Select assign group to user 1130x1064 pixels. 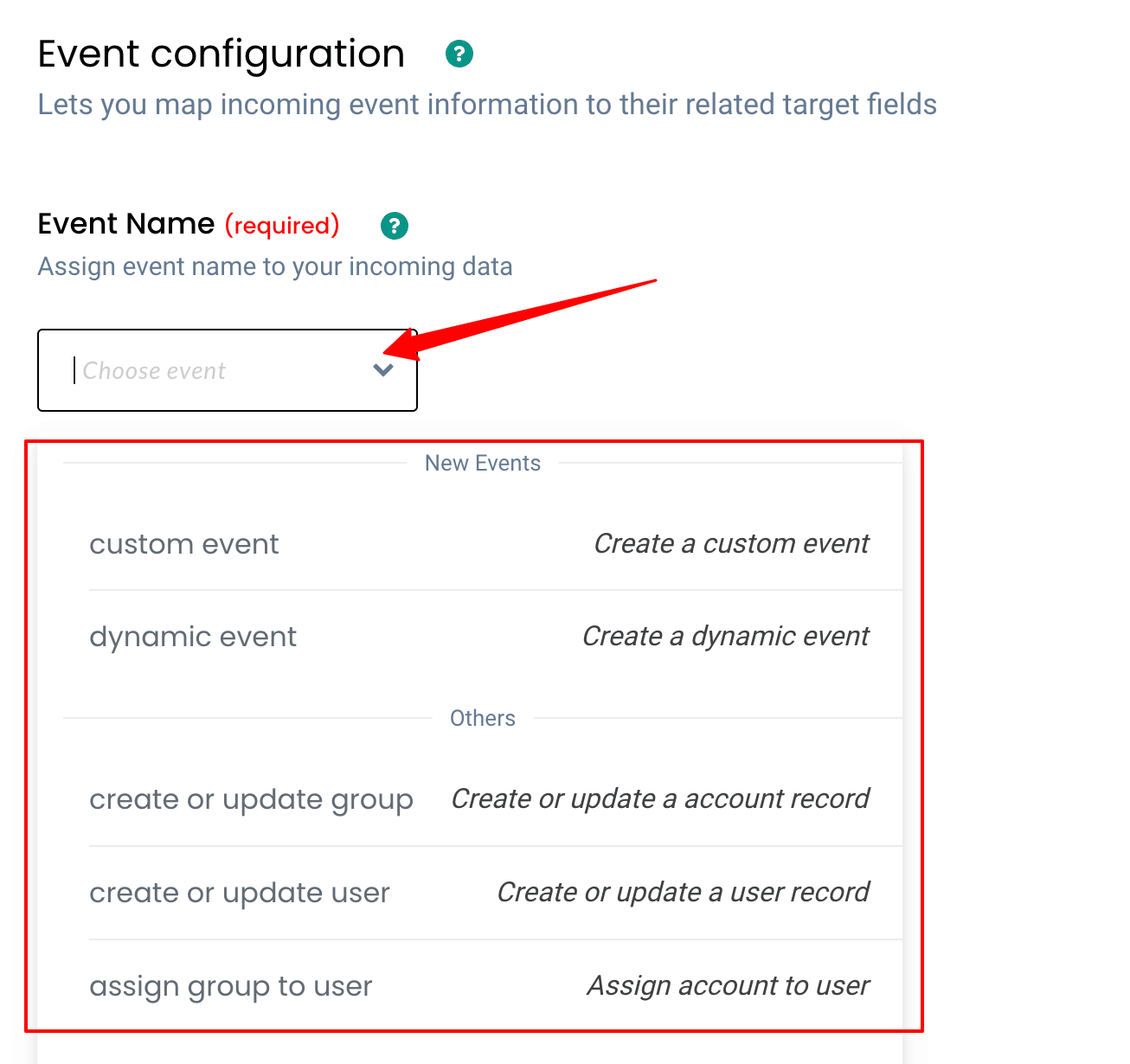230,986
